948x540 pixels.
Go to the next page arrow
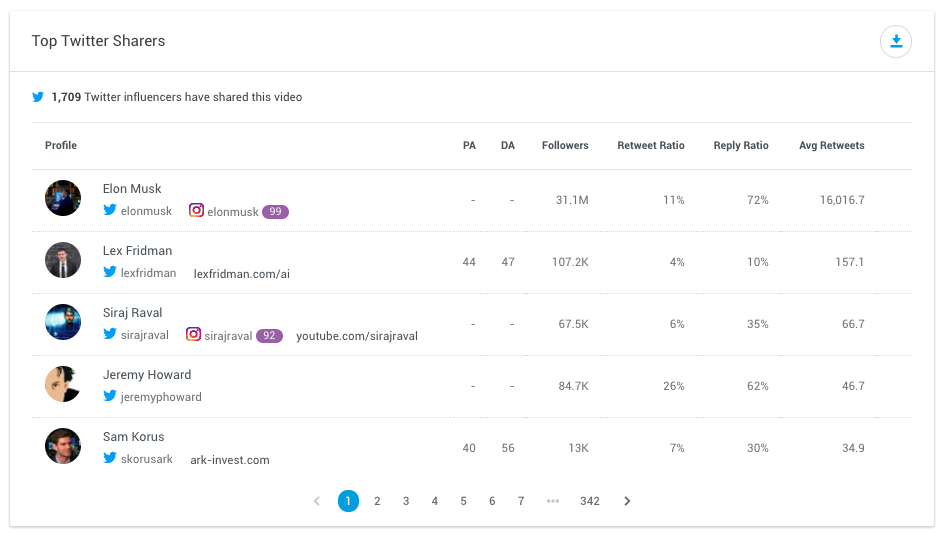click(627, 501)
